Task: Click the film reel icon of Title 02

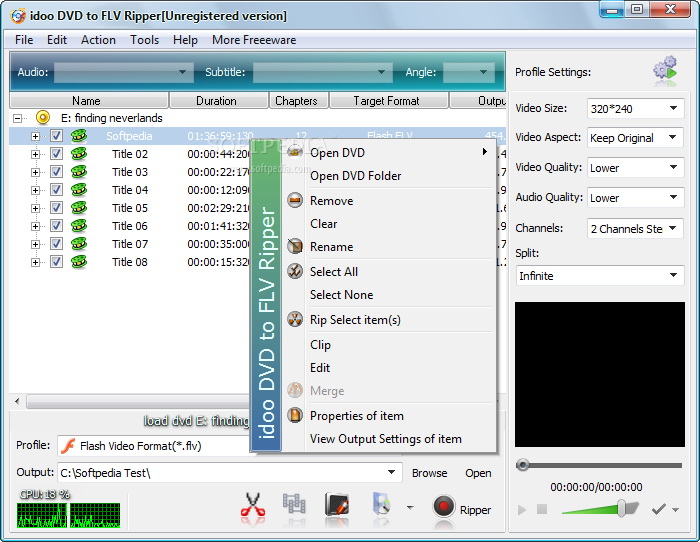Action: [x=79, y=154]
